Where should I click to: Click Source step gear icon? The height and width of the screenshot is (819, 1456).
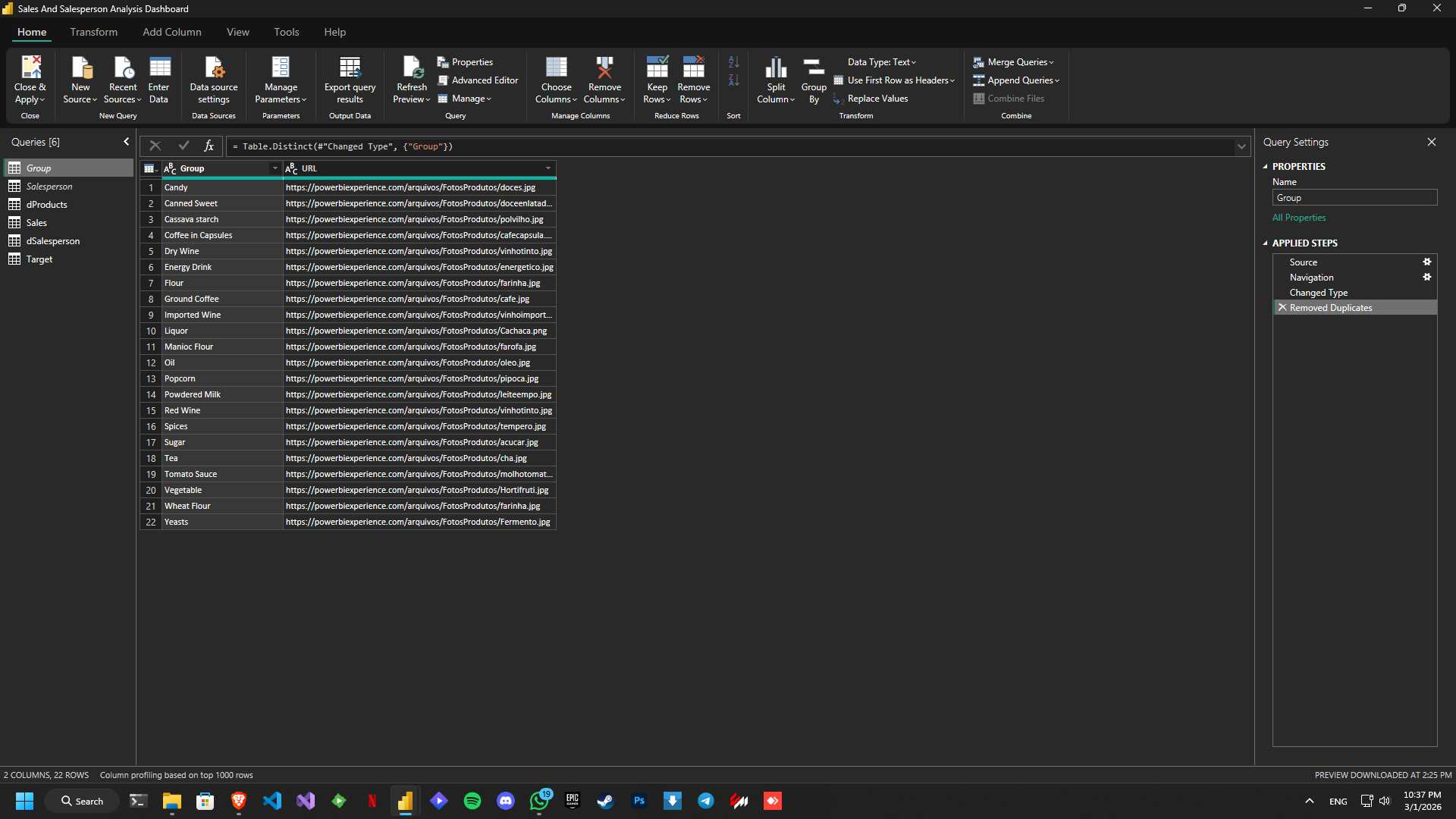[1426, 262]
